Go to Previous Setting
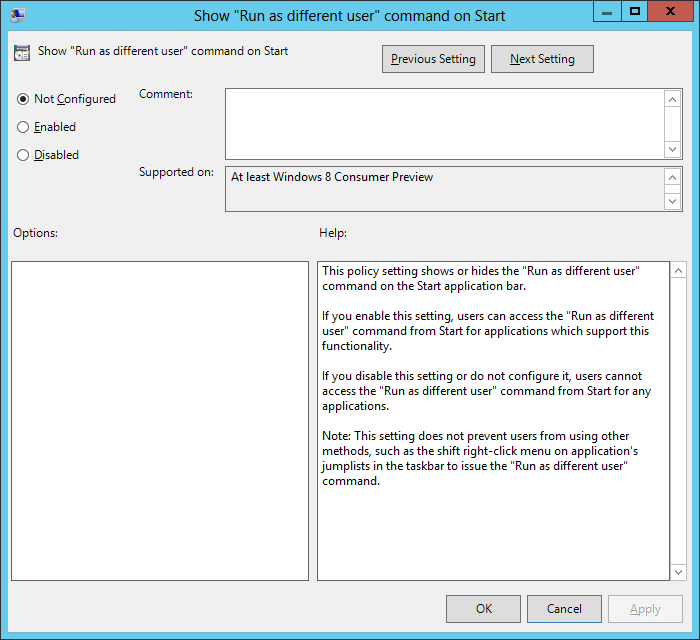The height and width of the screenshot is (640, 700). tap(434, 59)
